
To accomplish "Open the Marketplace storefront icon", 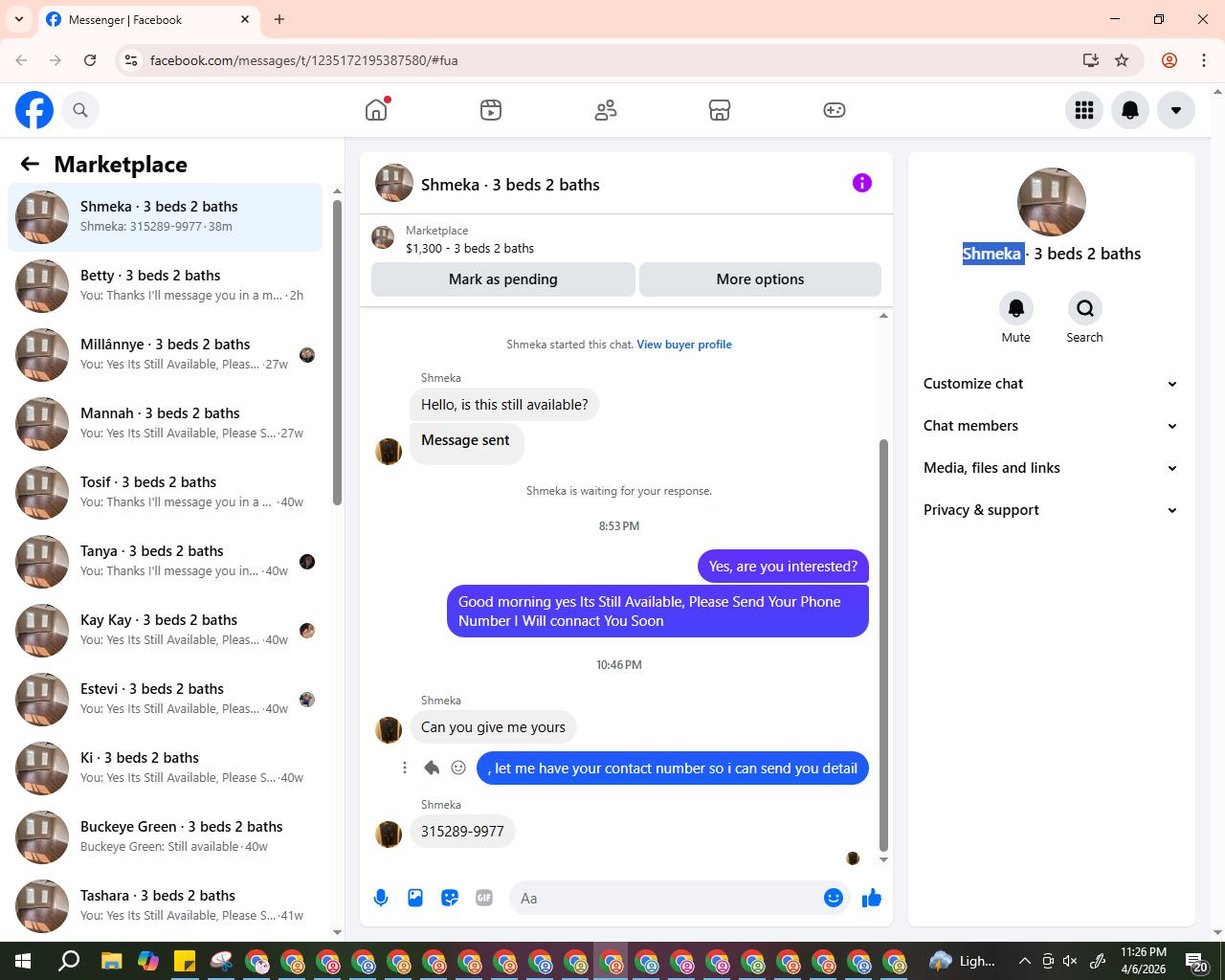I will (x=720, y=110).
